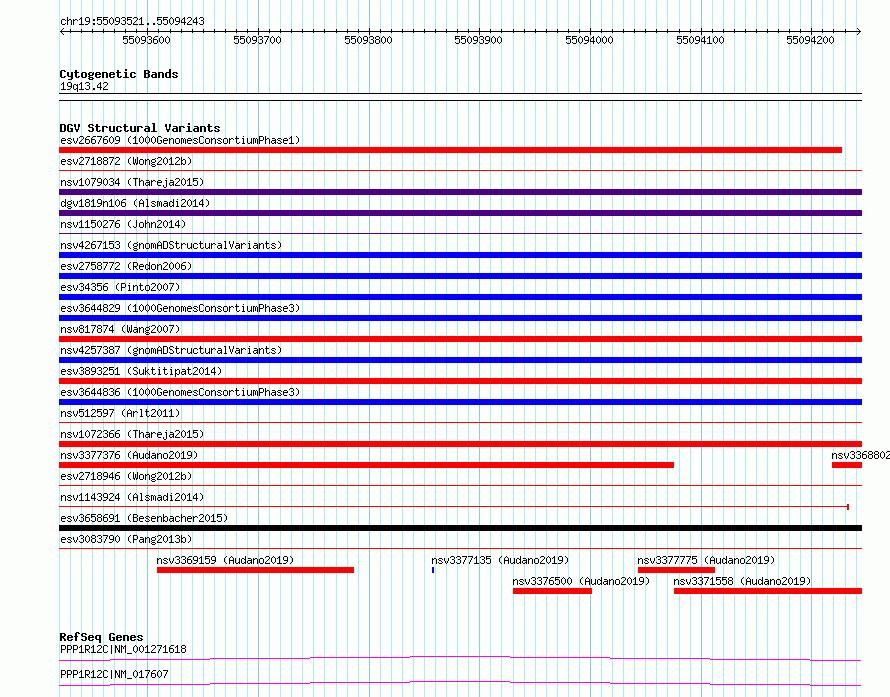Click the short red bar under nsv3368802
The height and width of the screenshot is (697, 890).
[x=847, y=465]
